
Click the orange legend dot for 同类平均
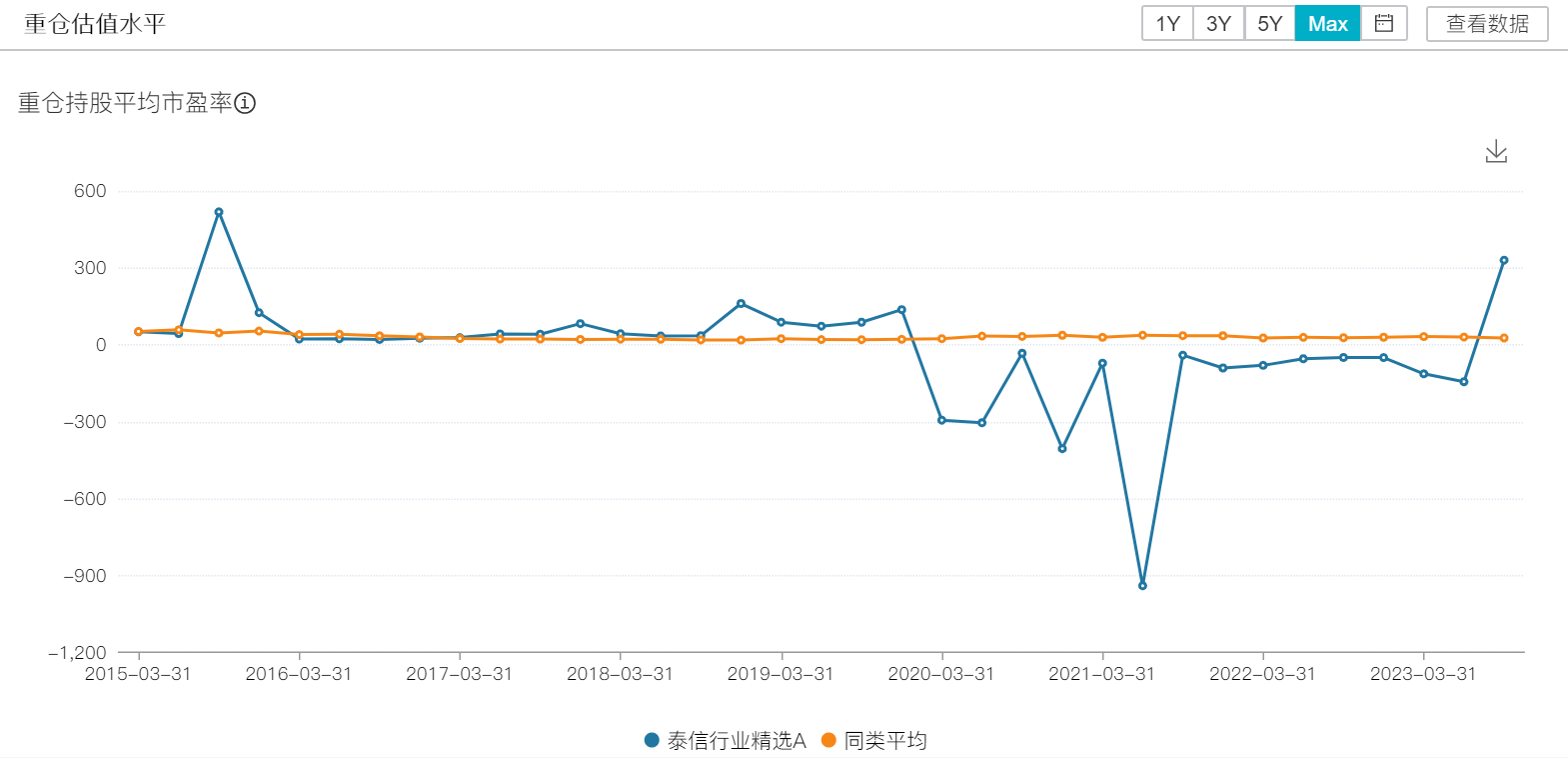click(828, 741)
